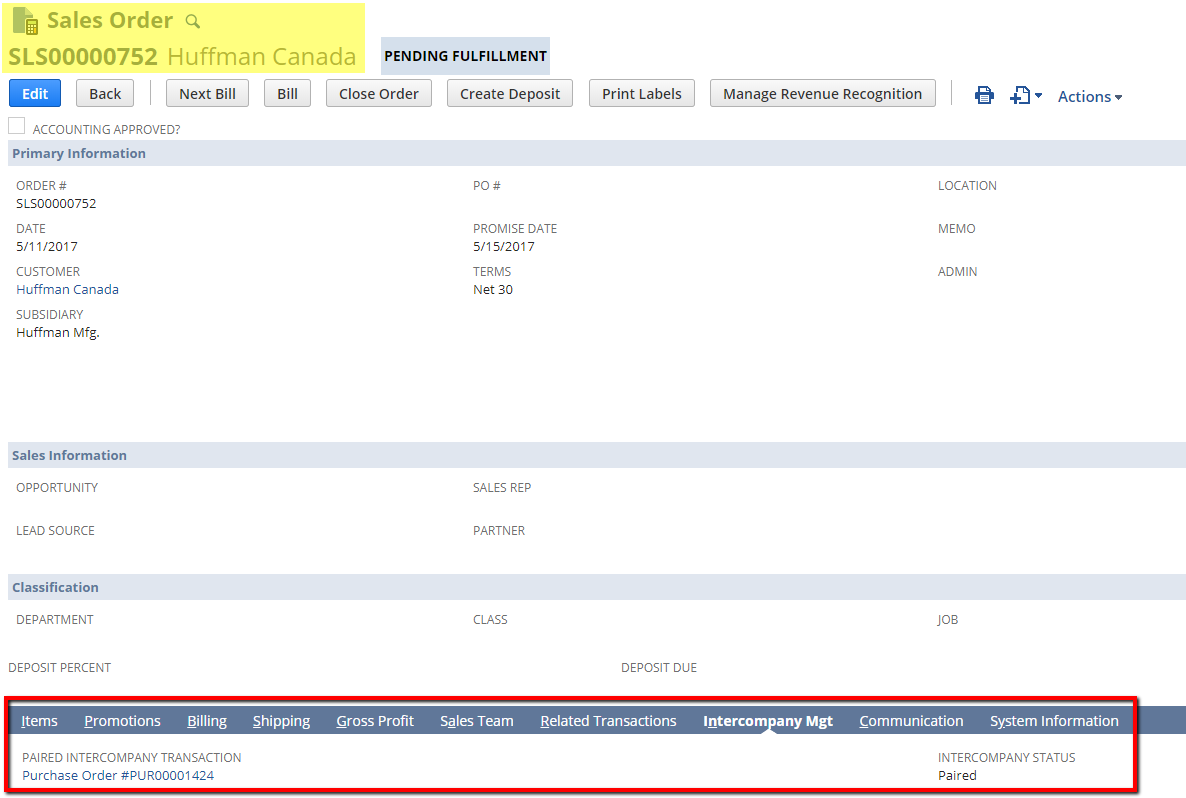Click the Create Deposit button
Screen dimensions: 1186x798
point(510,93)
